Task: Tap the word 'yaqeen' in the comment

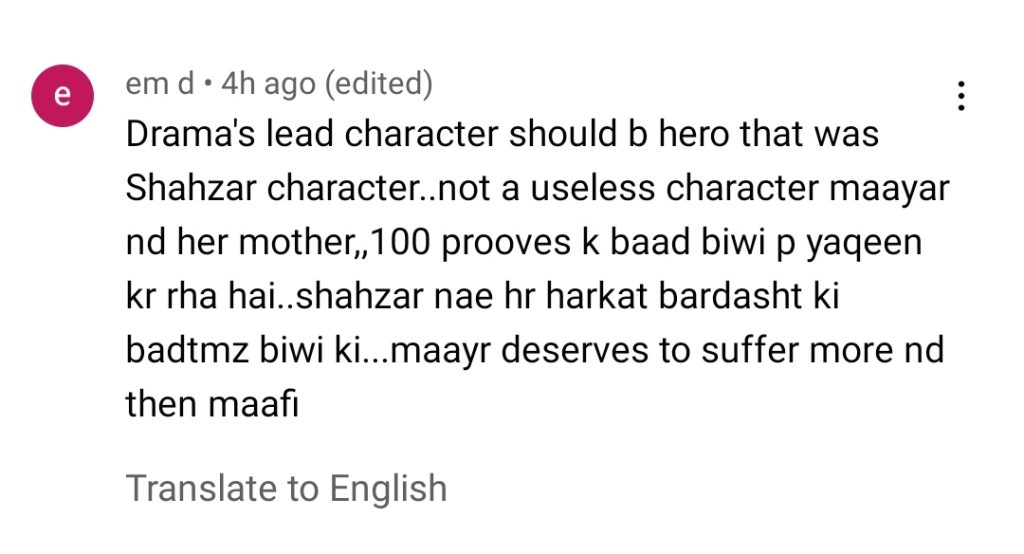Action: tap(864, 244)
